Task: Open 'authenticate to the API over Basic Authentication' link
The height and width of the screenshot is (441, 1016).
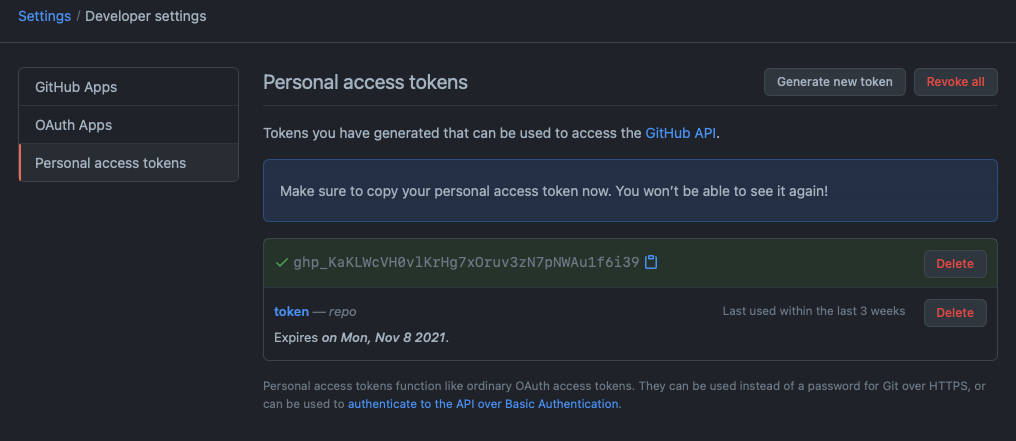Action: click(483, 403)
